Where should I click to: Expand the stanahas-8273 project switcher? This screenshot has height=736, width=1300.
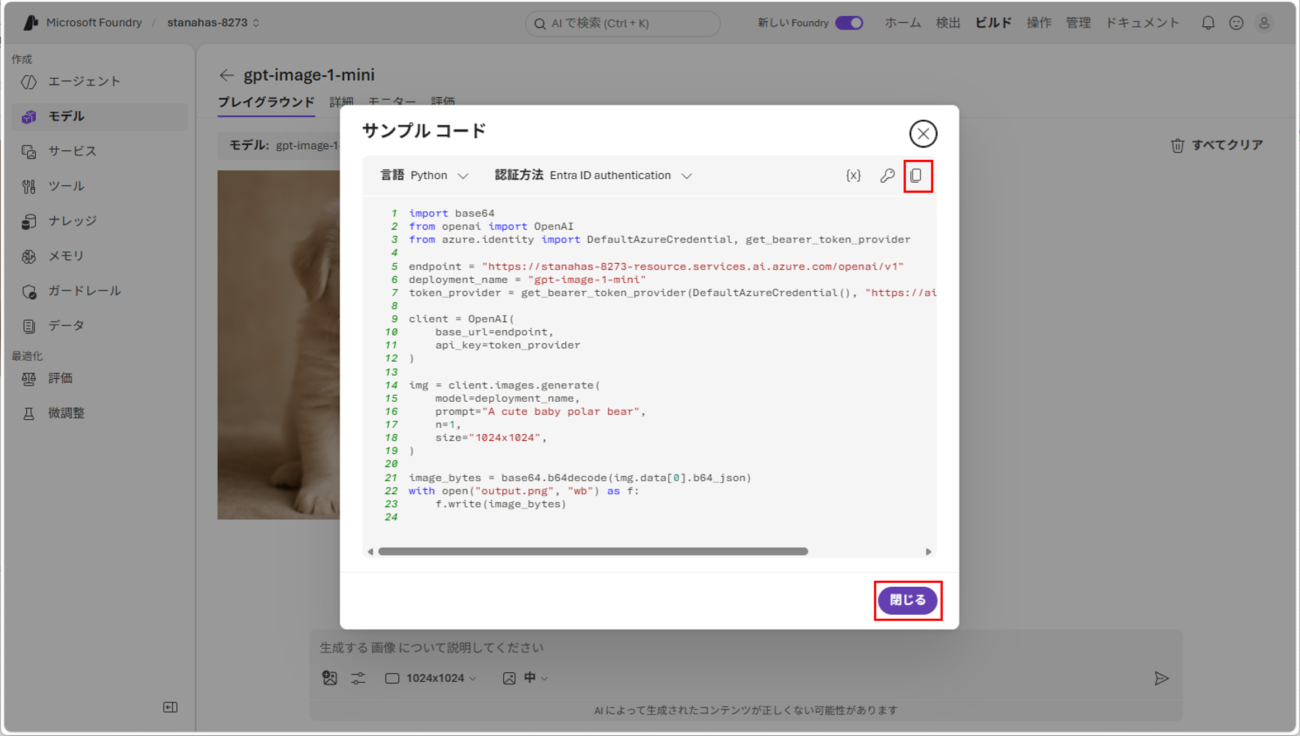click(213, 23)
